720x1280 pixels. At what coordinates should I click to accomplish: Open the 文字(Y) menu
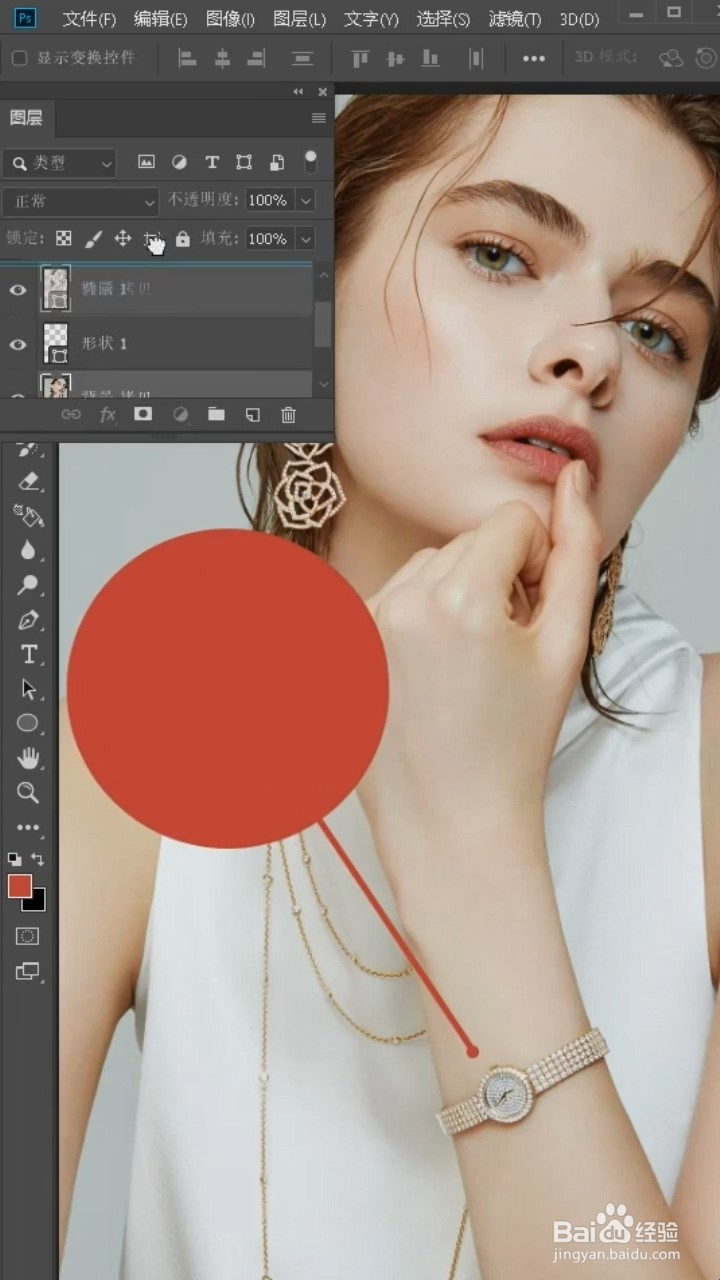click(x=371, y=19)
